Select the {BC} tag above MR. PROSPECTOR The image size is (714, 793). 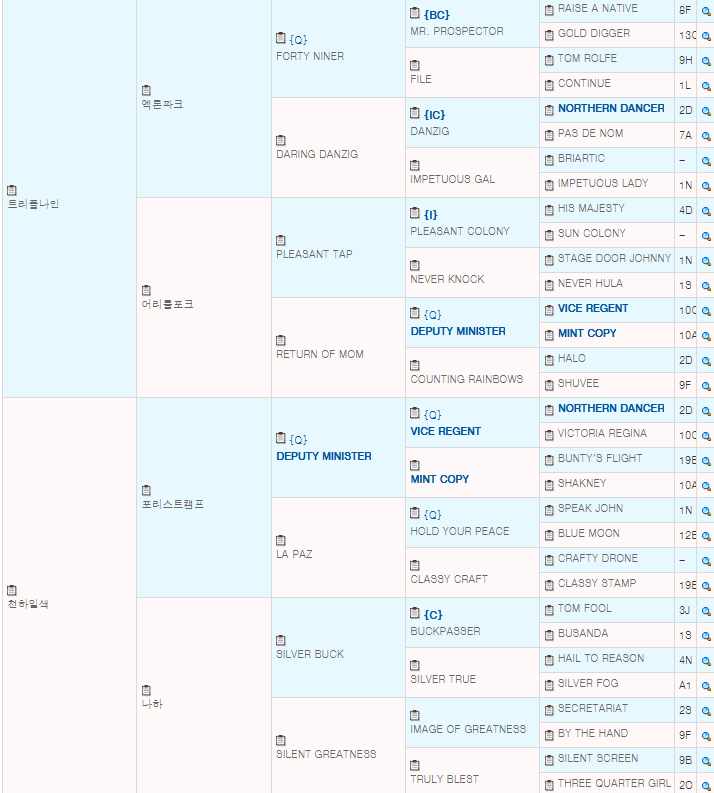click(x=436, y=15)
